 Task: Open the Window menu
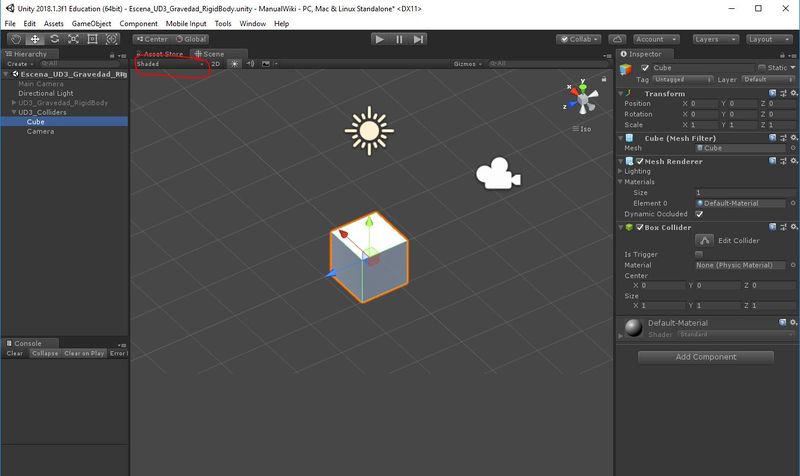[x=253, y=23]
